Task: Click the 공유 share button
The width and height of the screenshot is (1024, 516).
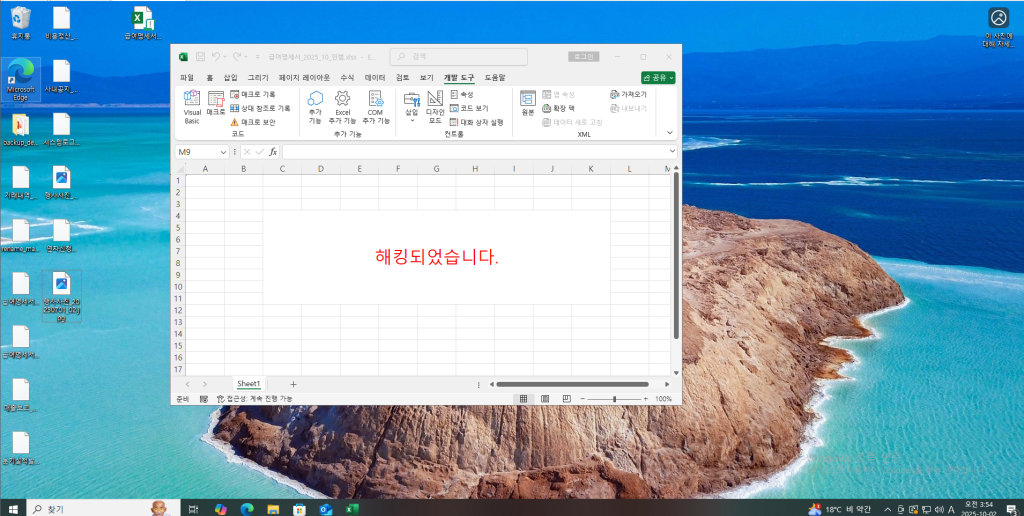Action: 658,77
